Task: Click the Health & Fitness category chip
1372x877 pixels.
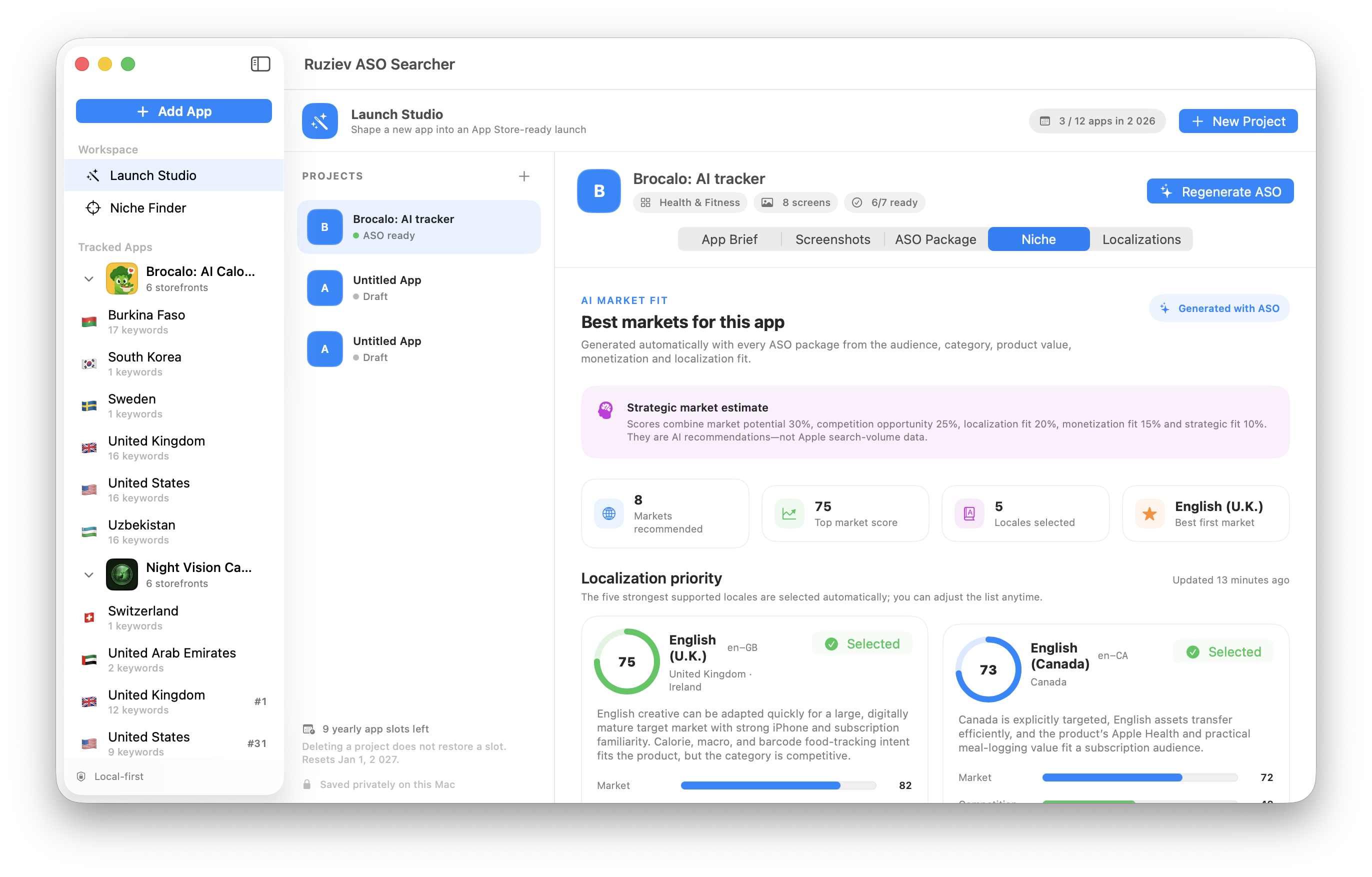Action: (x=690, y=202)
